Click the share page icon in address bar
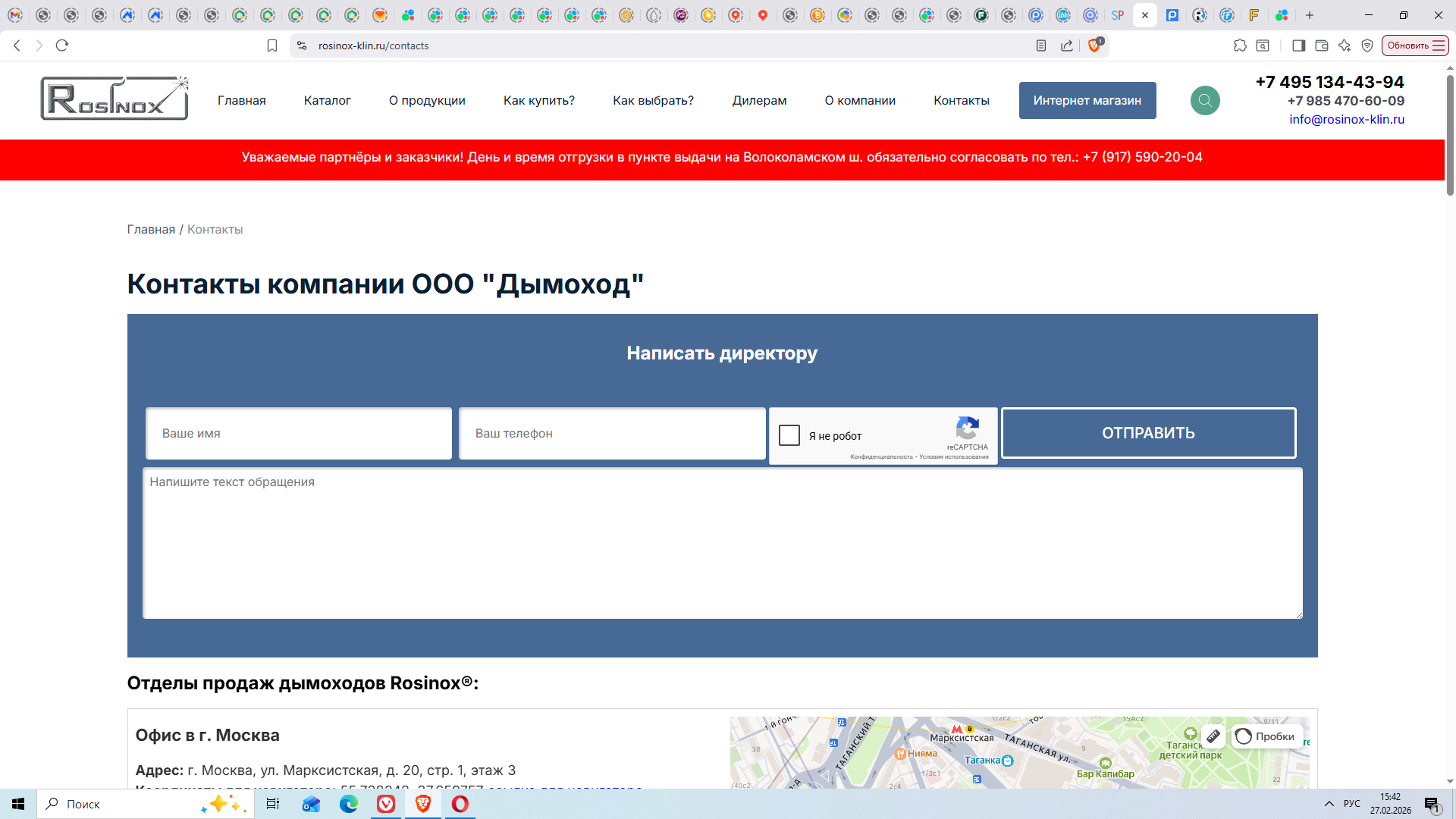Viewport: 1456px width, 819px height. [x=1067, y=45]
